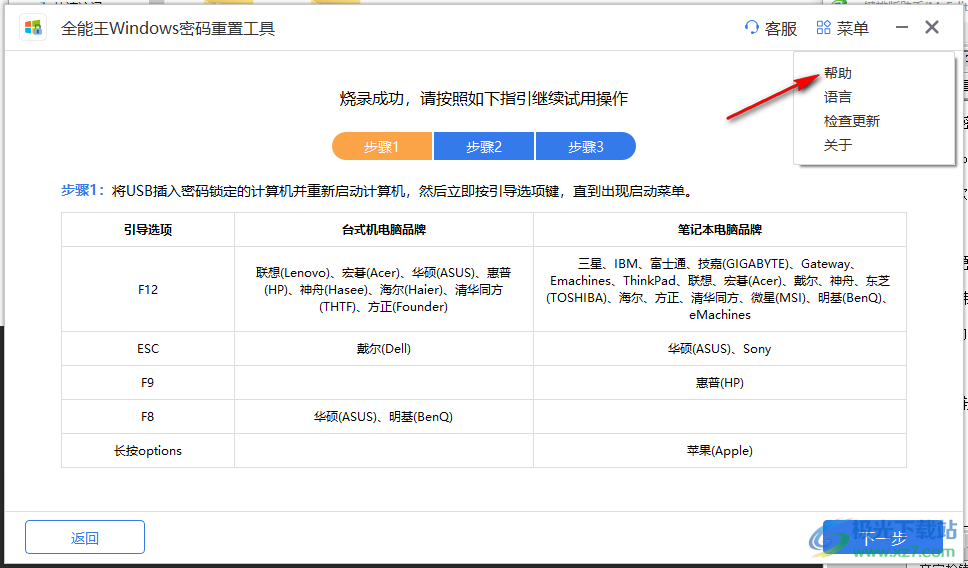Click the 苹果(Apple) laptop cell
The image size is (968, 568).
(x=720, y=451)
